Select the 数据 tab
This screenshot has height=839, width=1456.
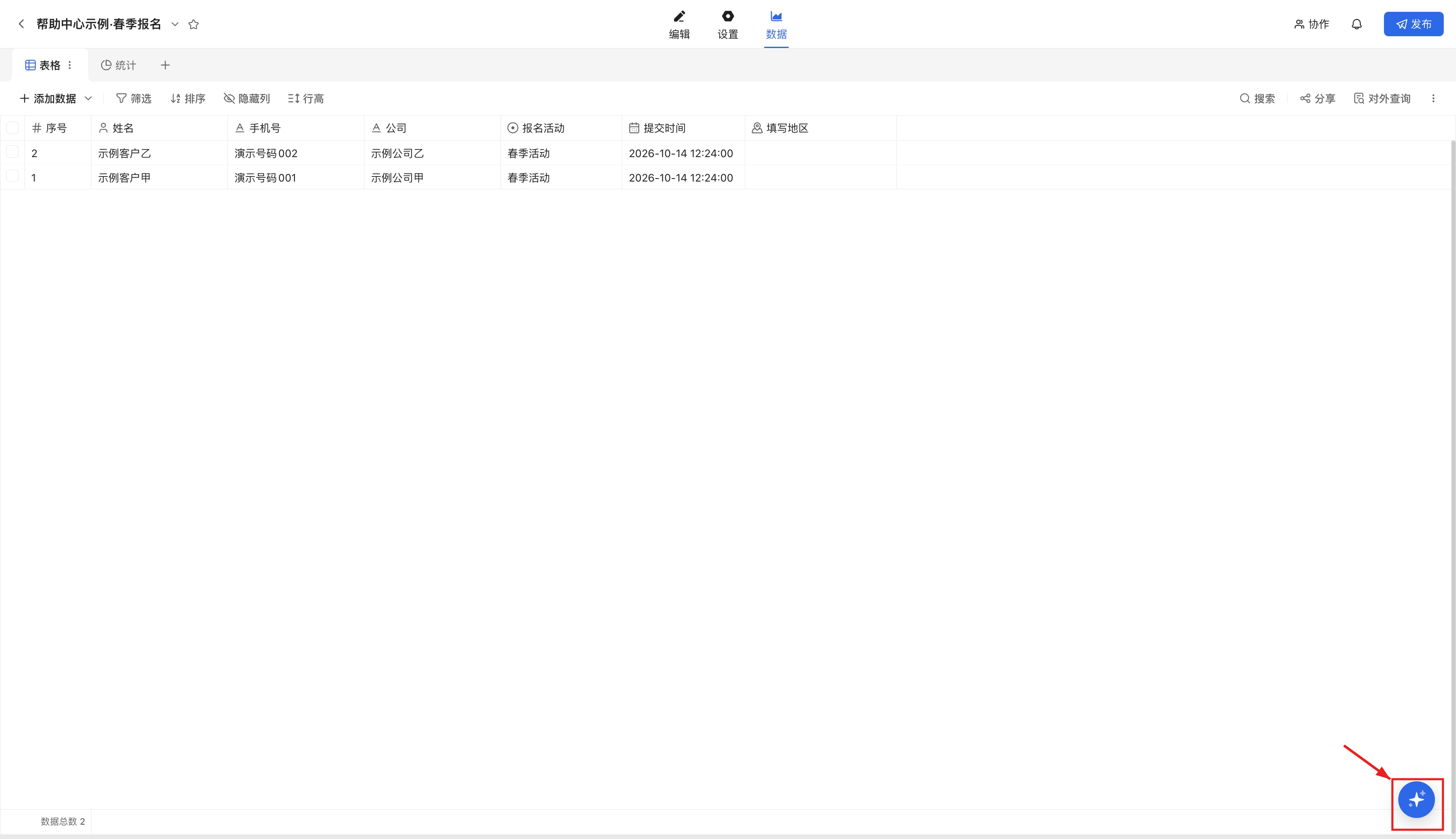(x=776, y=25)
